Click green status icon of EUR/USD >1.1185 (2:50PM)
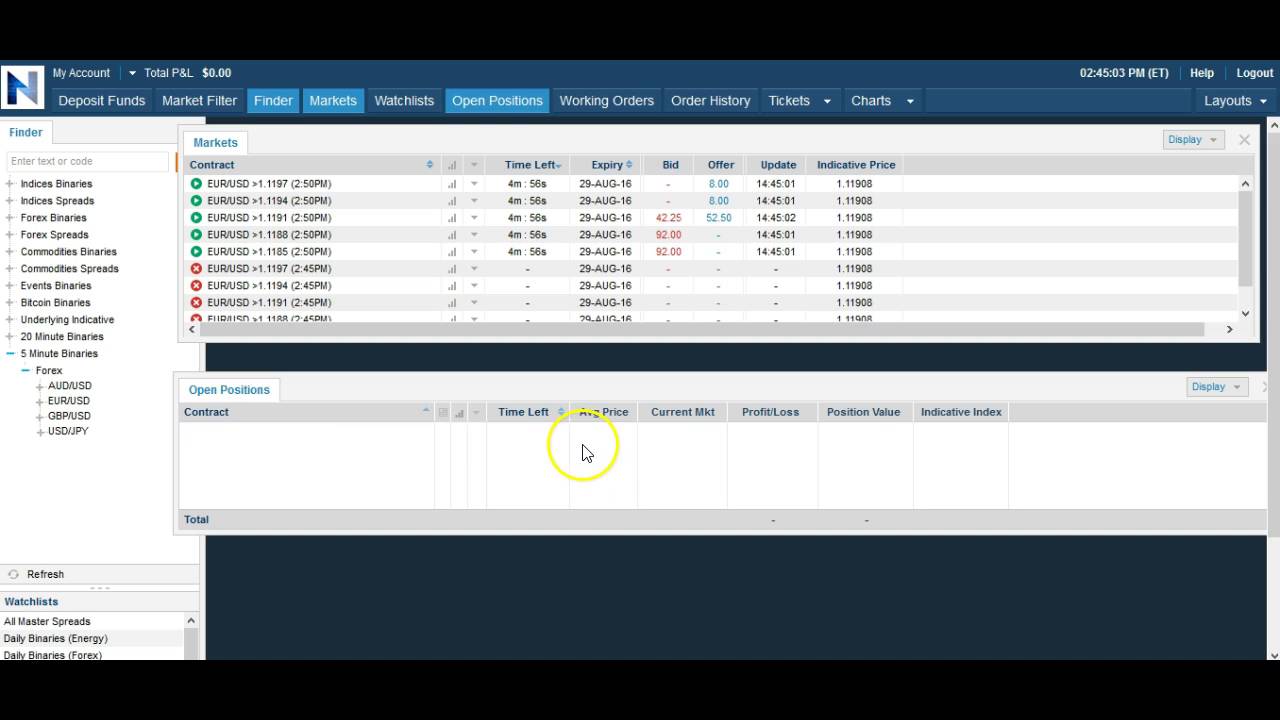Screen dimensions: 1280x720 pyautogui.click(x=196, y=252)
